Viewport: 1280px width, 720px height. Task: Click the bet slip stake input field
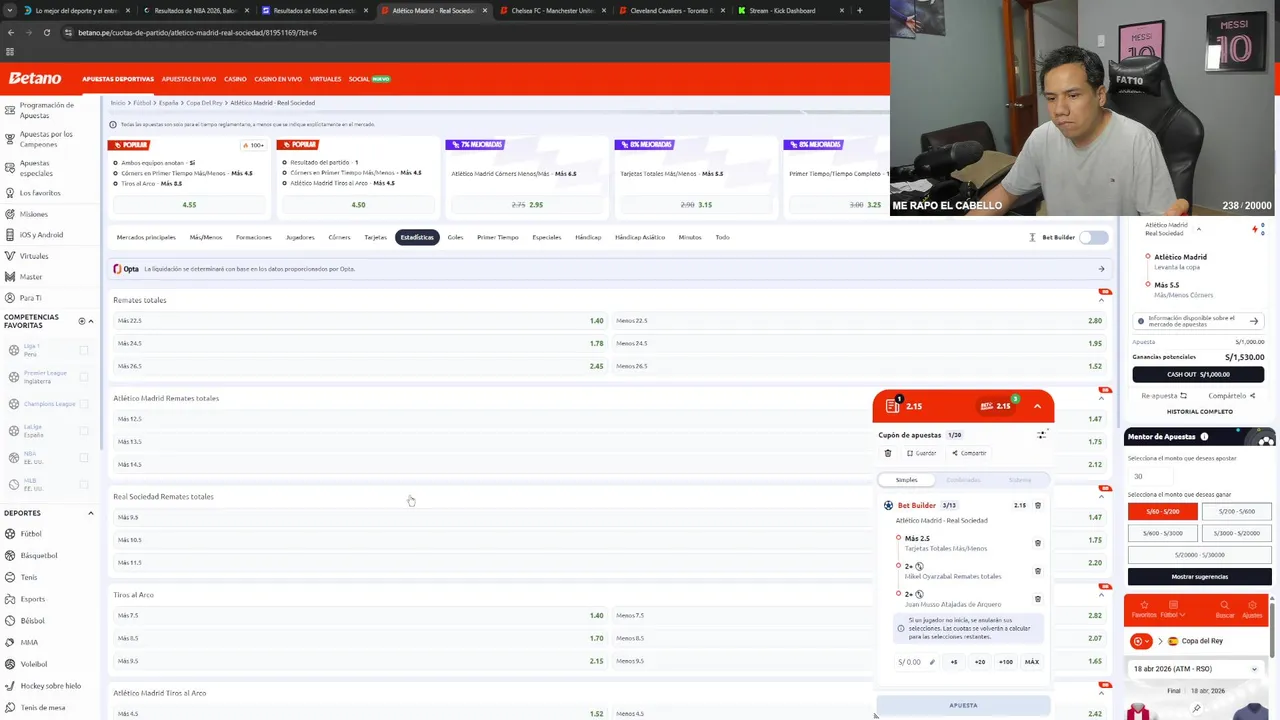[x=915, y=662]
